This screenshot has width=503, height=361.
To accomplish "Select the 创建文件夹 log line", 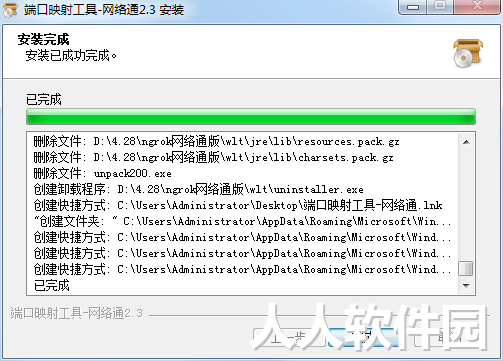I will (242, 221).
